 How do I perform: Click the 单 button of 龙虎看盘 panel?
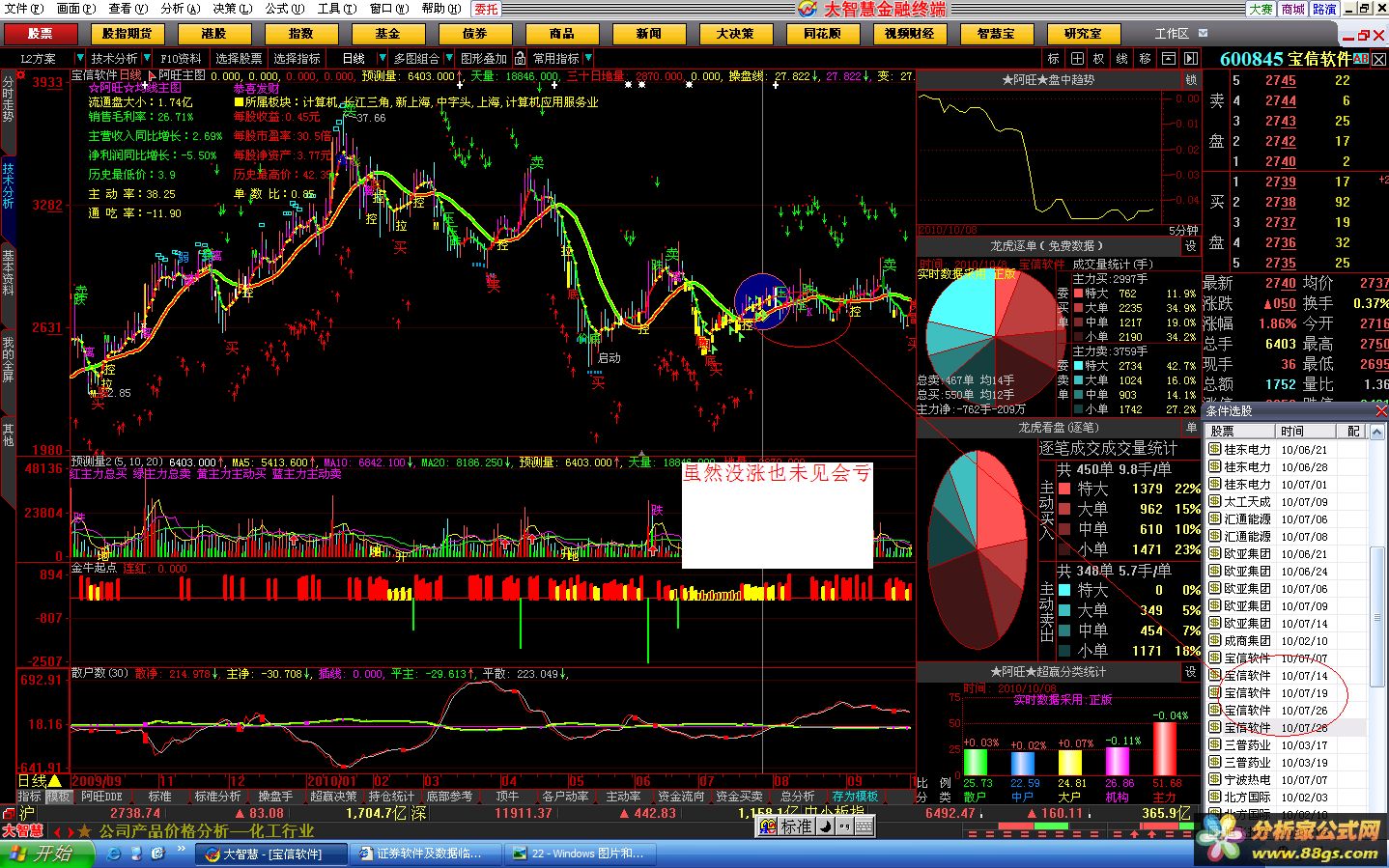click(1191, 428)
